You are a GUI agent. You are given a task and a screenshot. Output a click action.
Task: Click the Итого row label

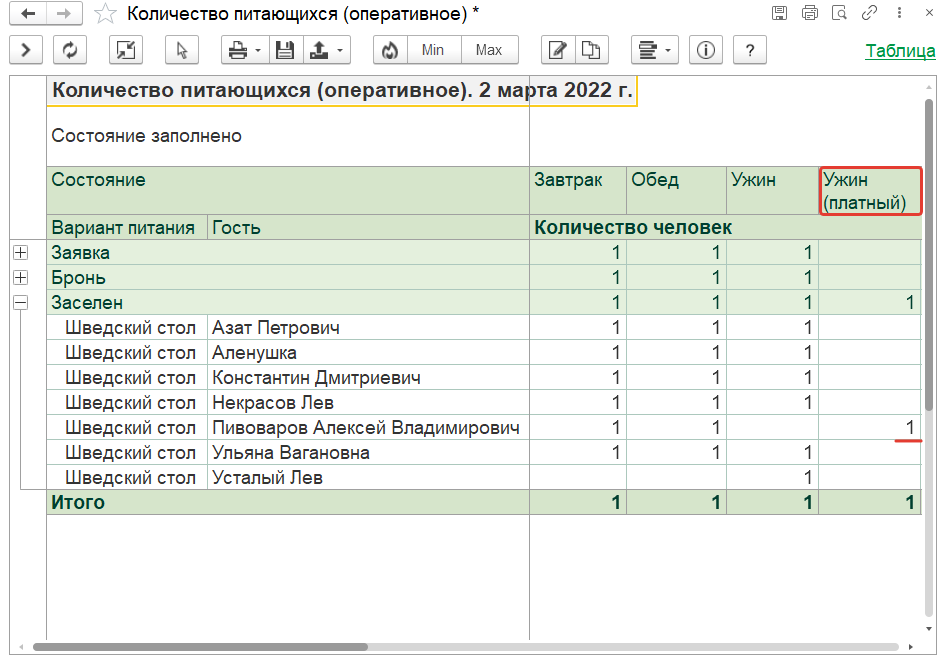pos(78,502)
